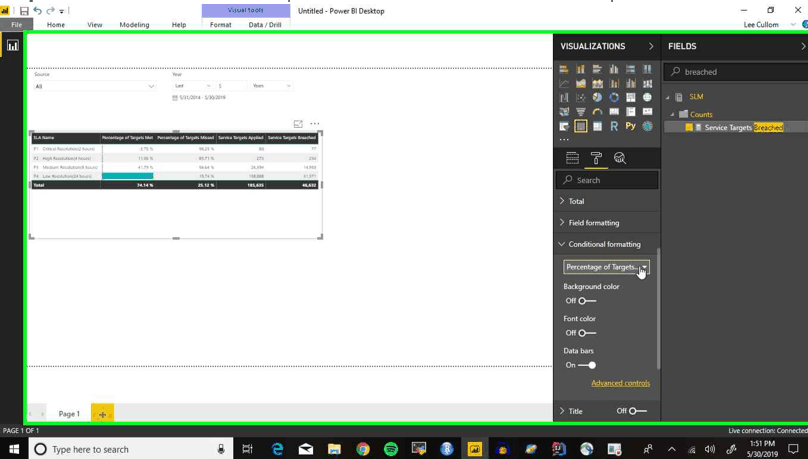808x459 pixels.
Task: Insert a Waterfall chart visual
Action: point(564,97)
